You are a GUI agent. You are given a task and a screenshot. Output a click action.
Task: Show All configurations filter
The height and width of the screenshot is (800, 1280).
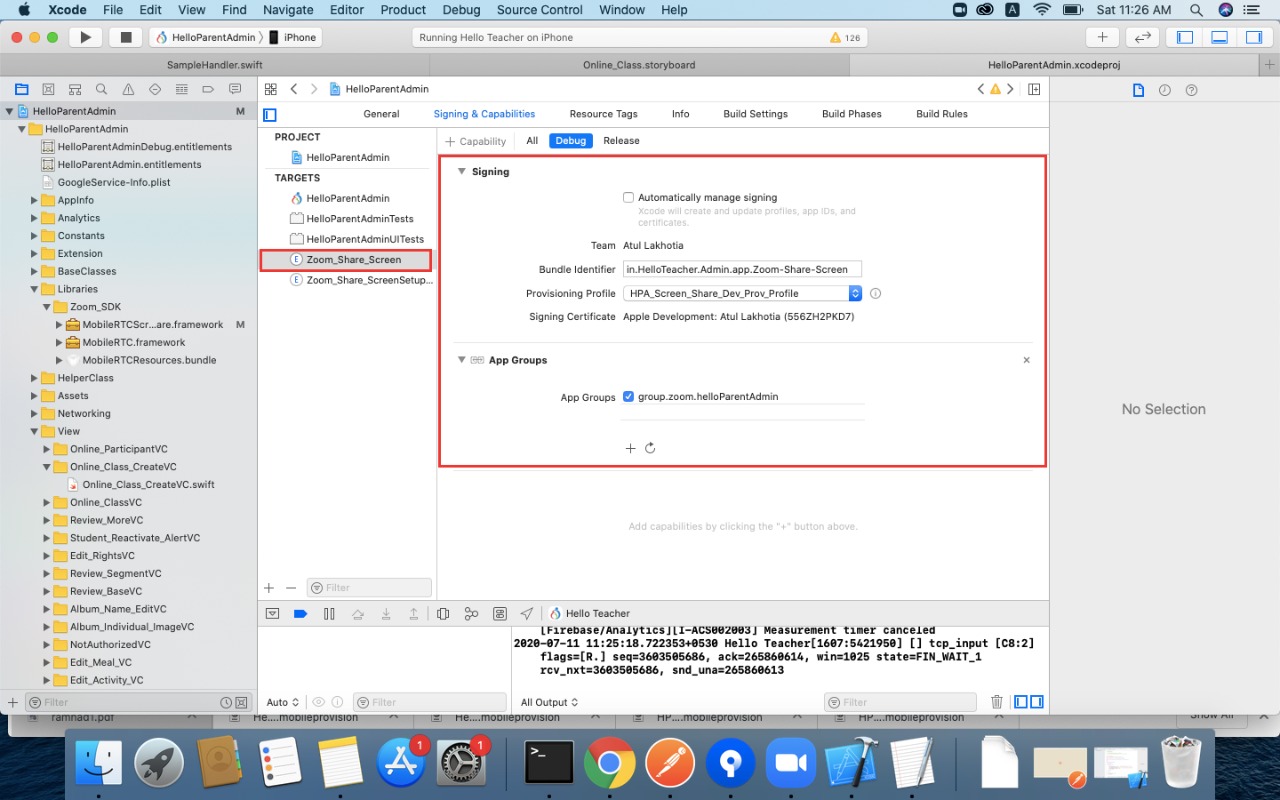pos(532,141)
